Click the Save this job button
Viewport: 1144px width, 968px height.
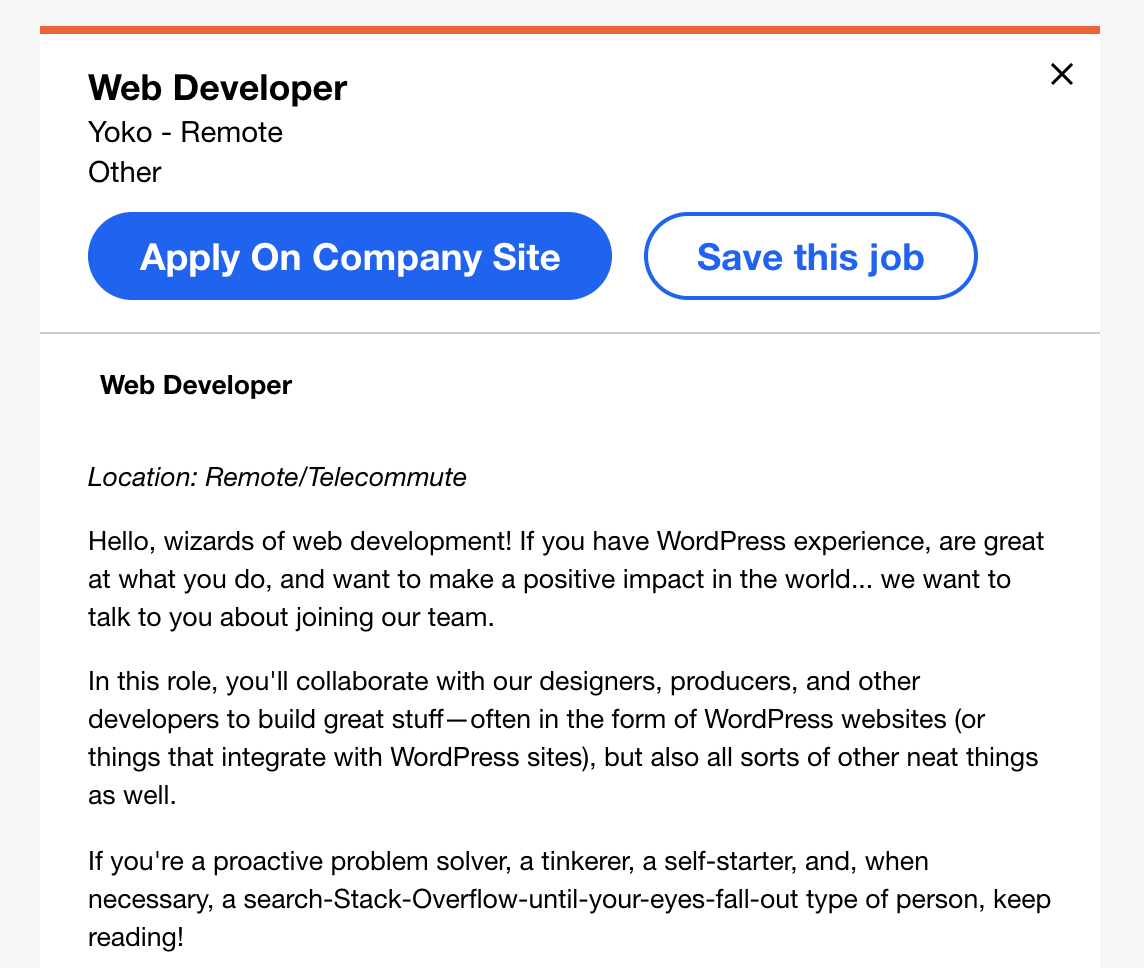click(810, 256)
